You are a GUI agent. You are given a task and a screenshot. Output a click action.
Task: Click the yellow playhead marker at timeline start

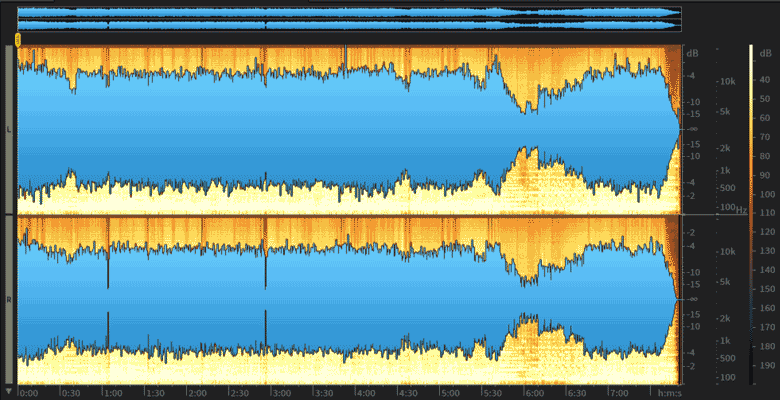point(18,39)
